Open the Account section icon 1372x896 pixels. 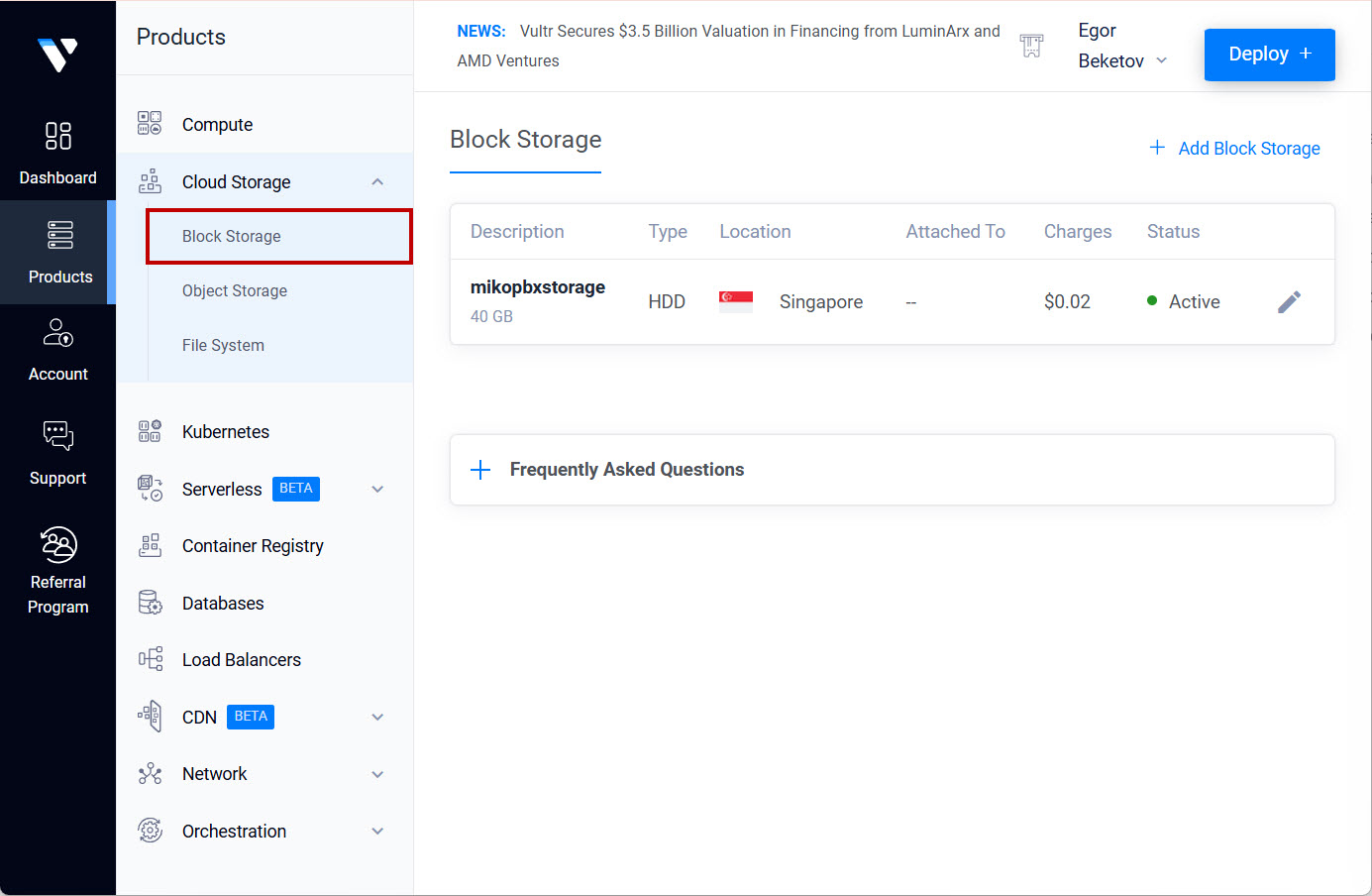click(57, 333)
